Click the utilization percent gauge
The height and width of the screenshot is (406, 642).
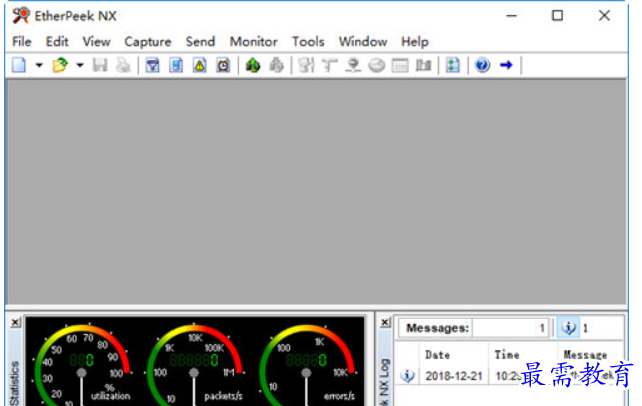[x=82, y=365]
